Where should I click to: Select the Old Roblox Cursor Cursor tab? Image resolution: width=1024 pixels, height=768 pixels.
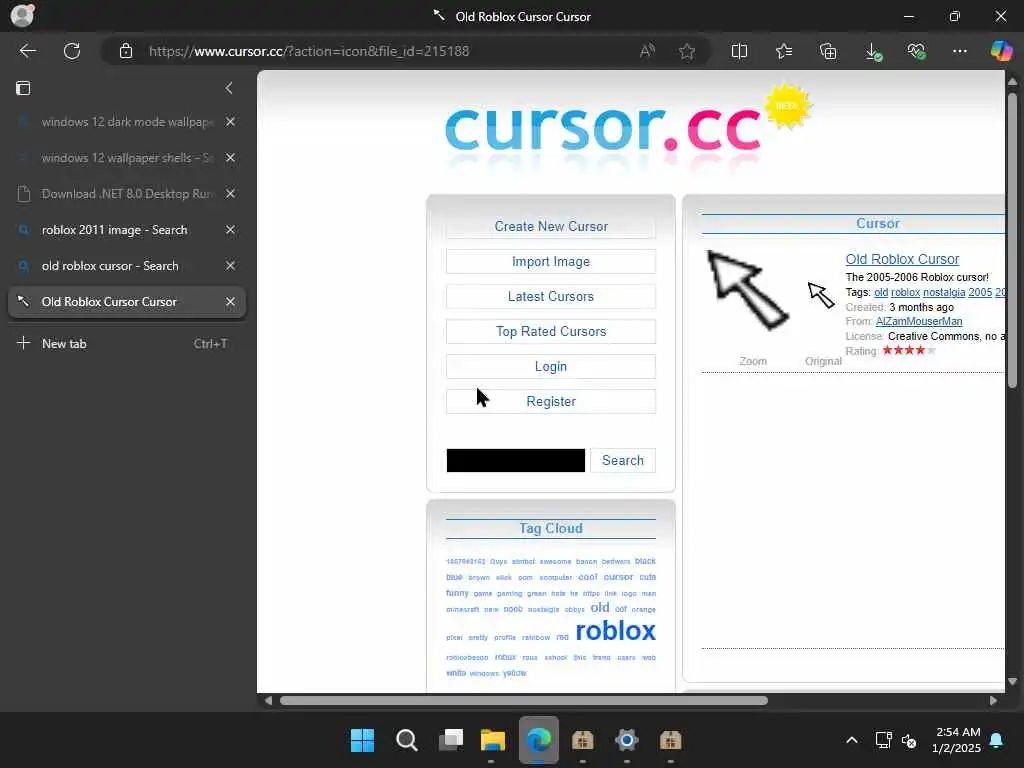point(127,302)
